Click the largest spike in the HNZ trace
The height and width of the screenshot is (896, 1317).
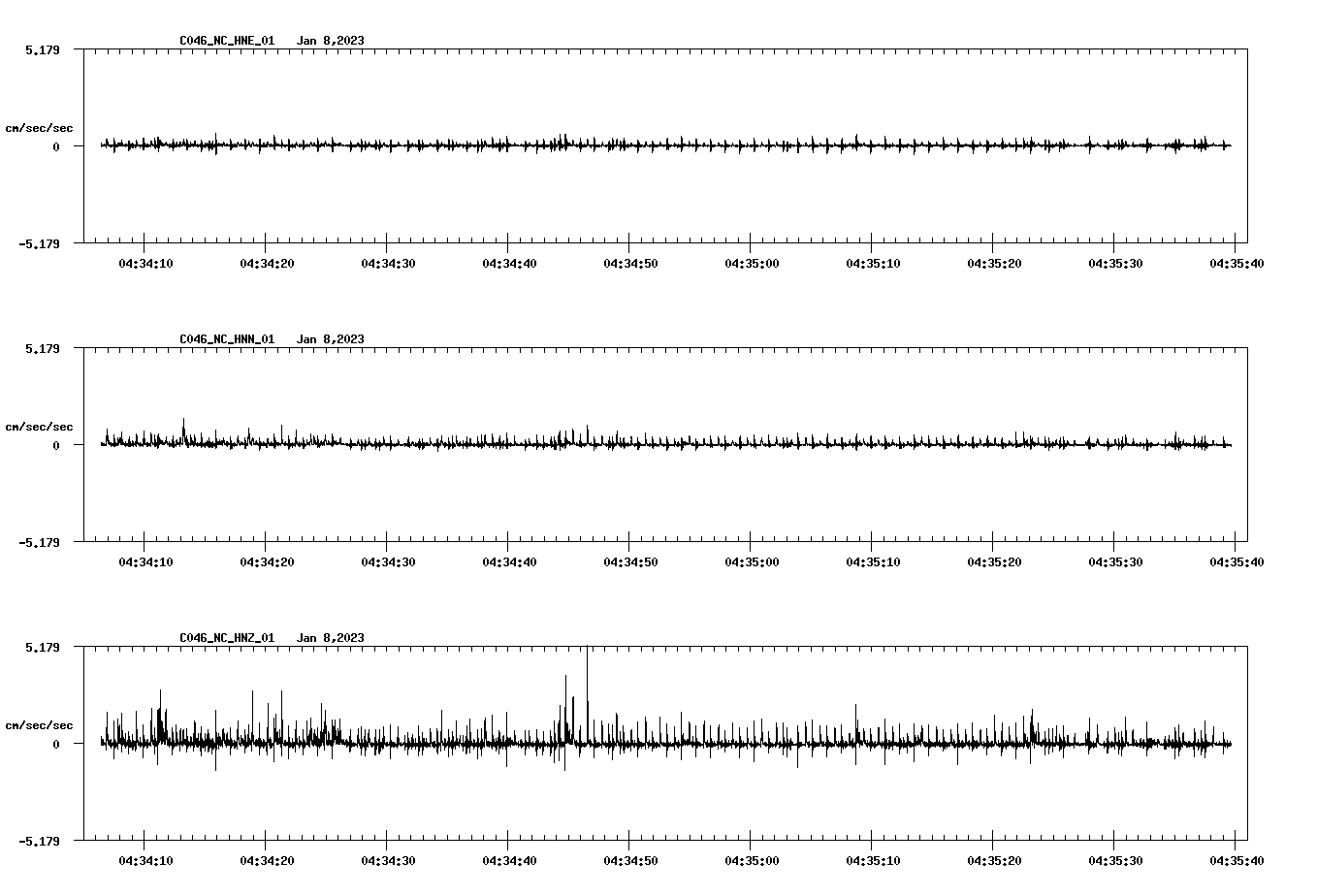click(589, 679)
